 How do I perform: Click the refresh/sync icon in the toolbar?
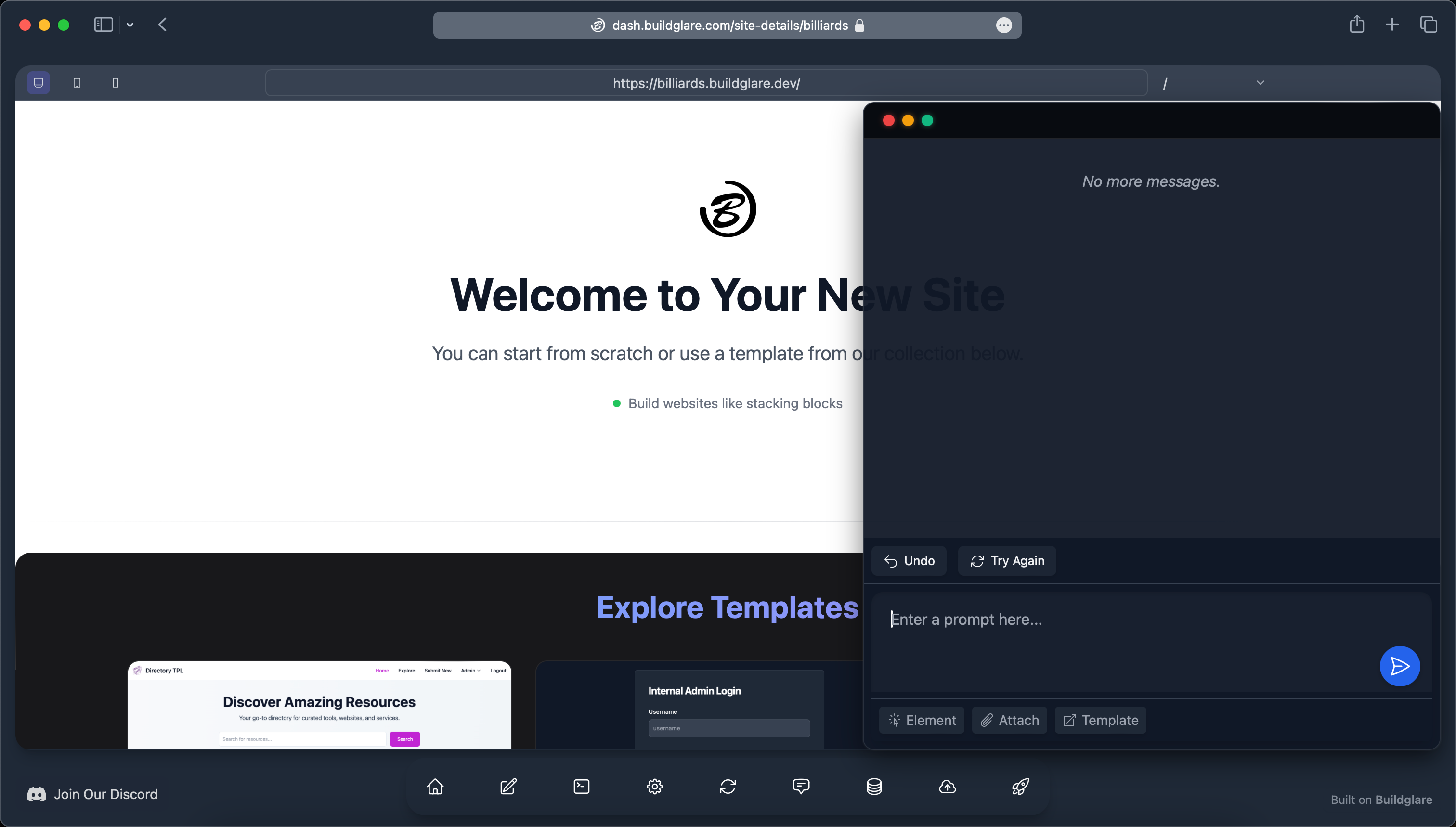[x=728, y=787]
